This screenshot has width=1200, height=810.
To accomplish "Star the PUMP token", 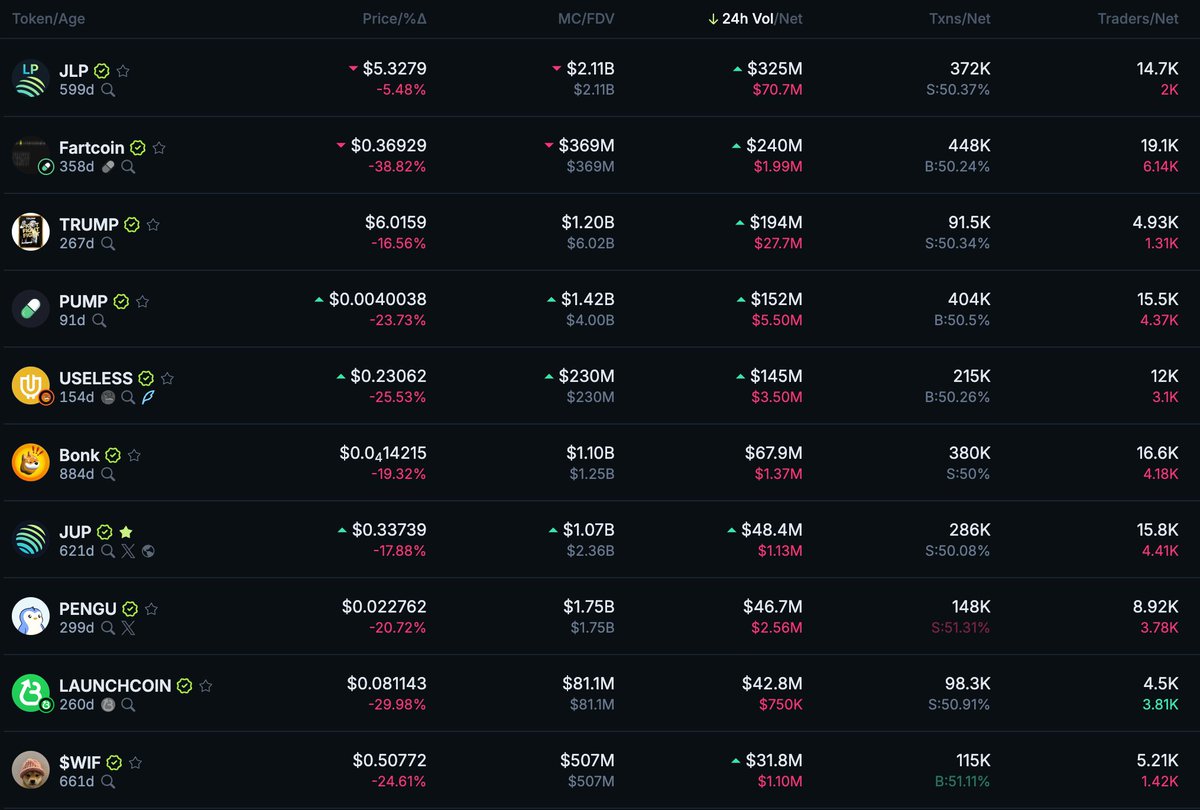I will [x=143, y=302].
